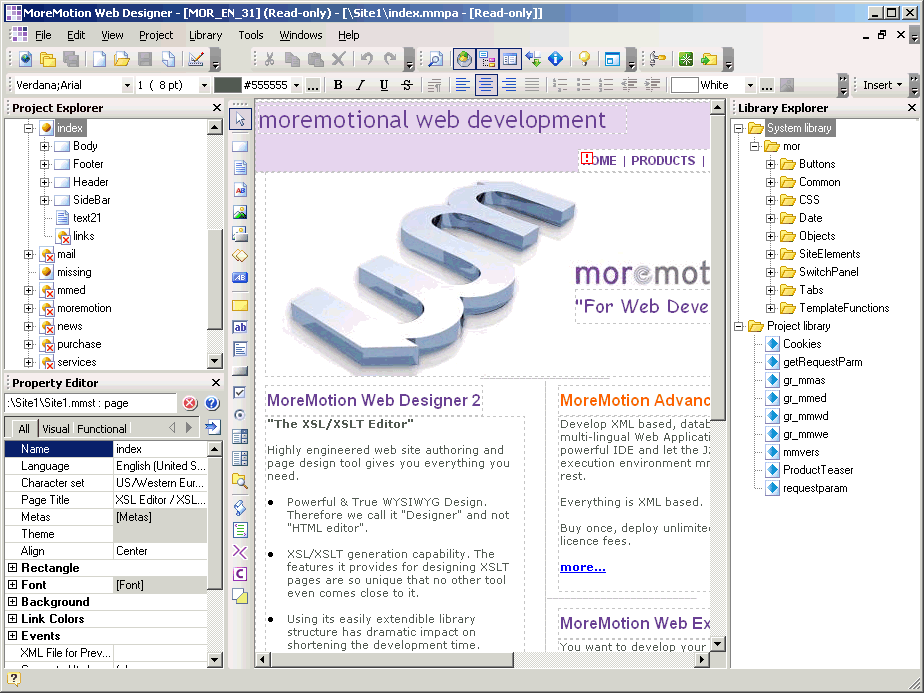Viewport: 924px width, 693px height.
Task: Click the help question icon in status bar
Action: click(x=13, y=679)
